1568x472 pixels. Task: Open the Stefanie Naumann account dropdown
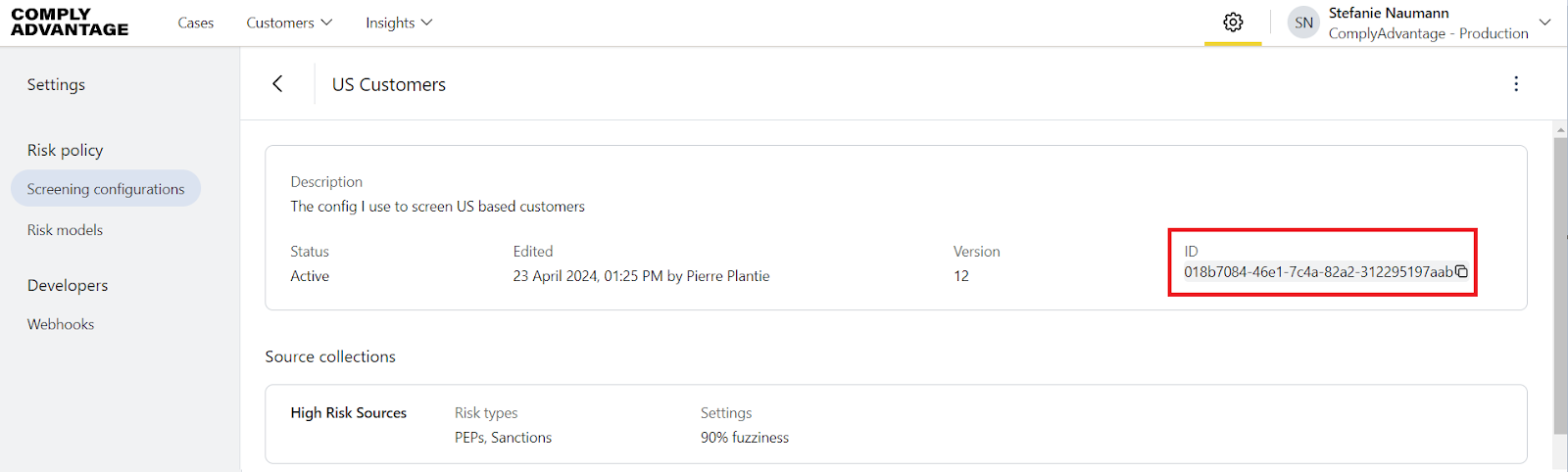[1545, 23]
